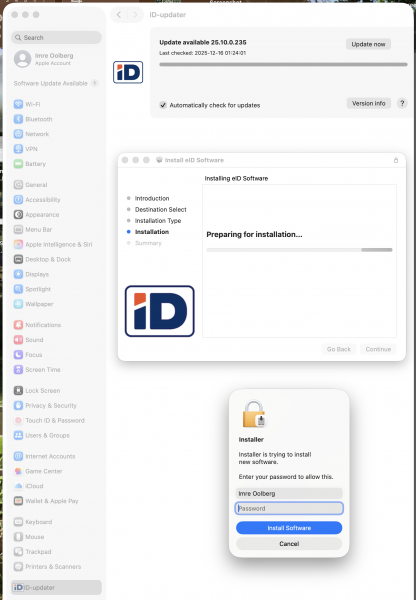Select the Accessibility icon
Viewport: 416px width, 600px height.
18,200
